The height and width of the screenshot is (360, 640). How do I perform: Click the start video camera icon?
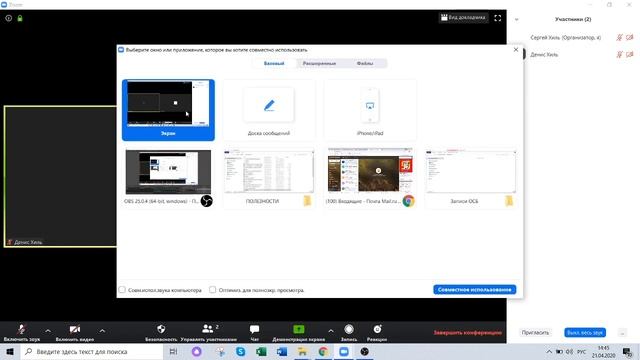75,329
